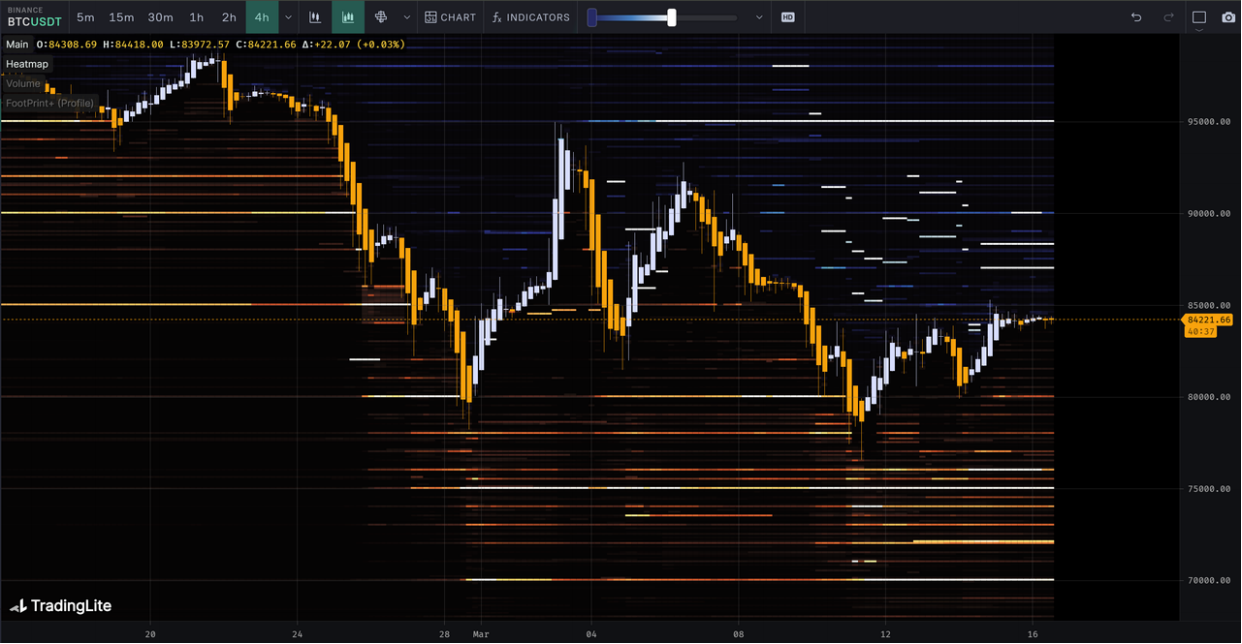Expand dropdown beside the heatmap intensity slider
The width and height of the screenshot is (1242, 644).
point(759,17)
